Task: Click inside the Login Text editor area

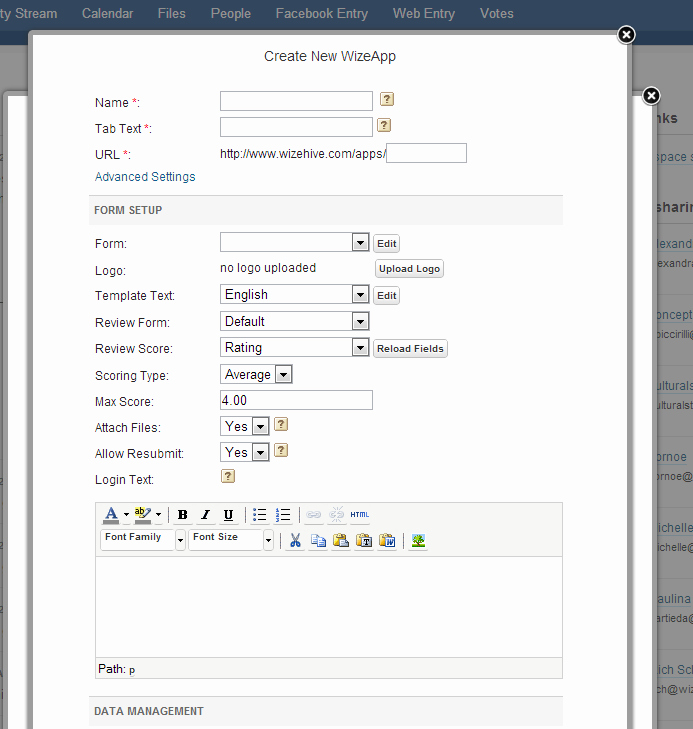Action: 329,607
